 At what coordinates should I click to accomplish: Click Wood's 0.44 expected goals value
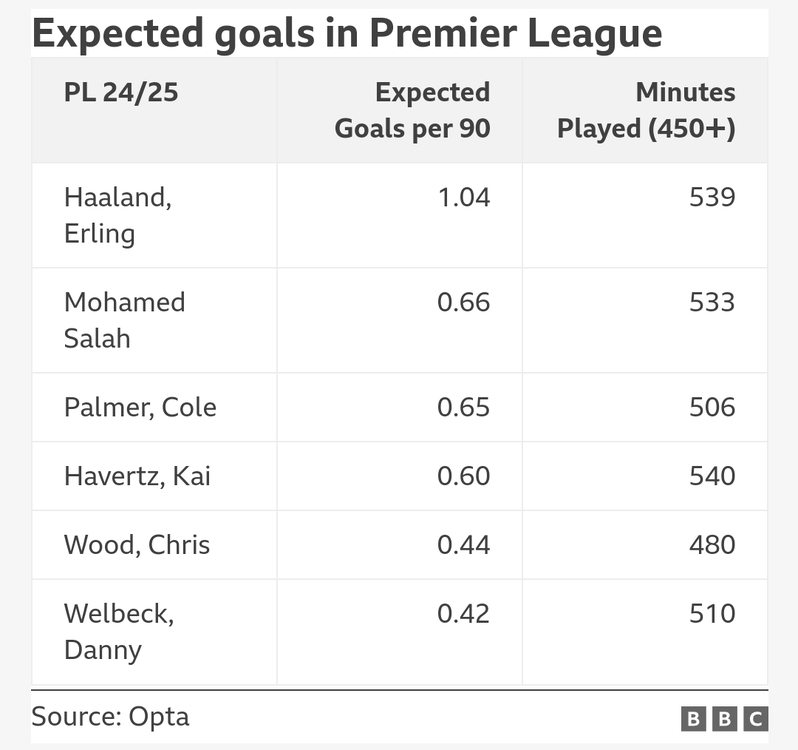tap(464, 545)
